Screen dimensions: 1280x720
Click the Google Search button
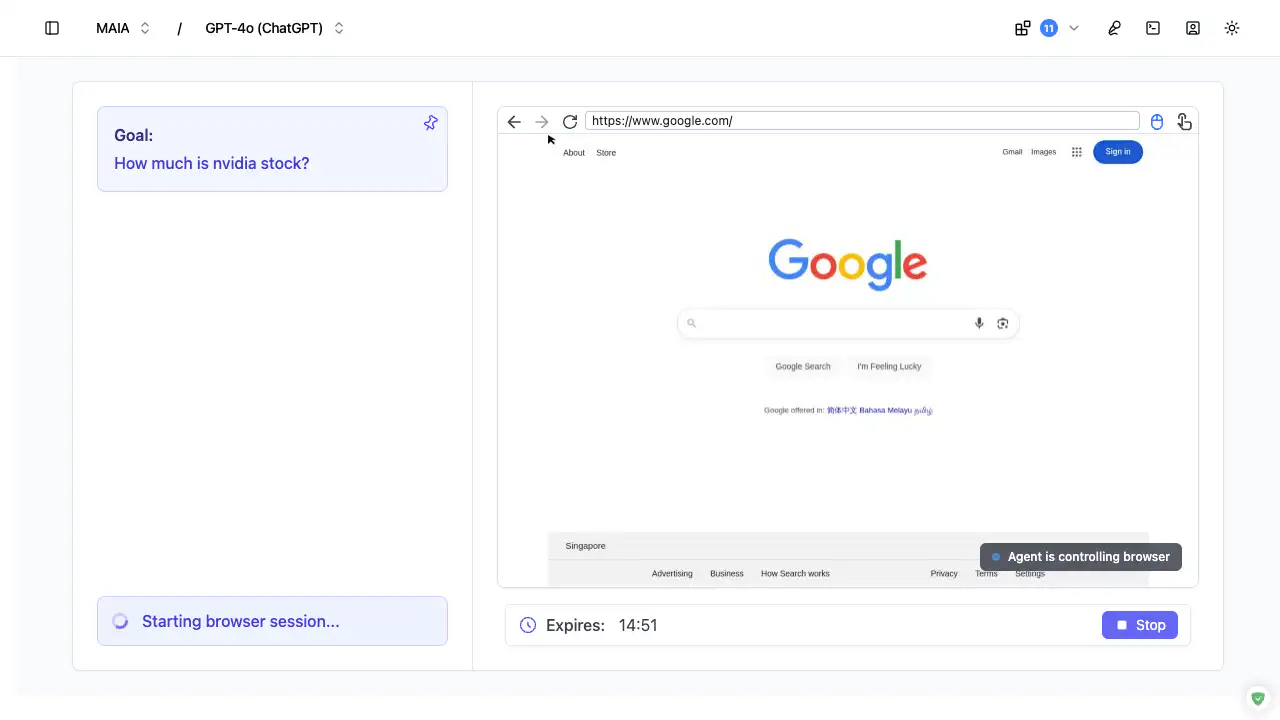(x=803, y=366)
